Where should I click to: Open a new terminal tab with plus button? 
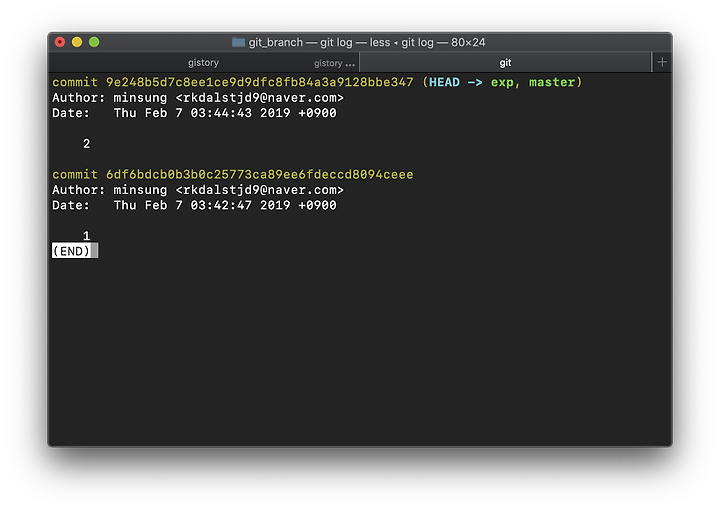tap(662, 62)
